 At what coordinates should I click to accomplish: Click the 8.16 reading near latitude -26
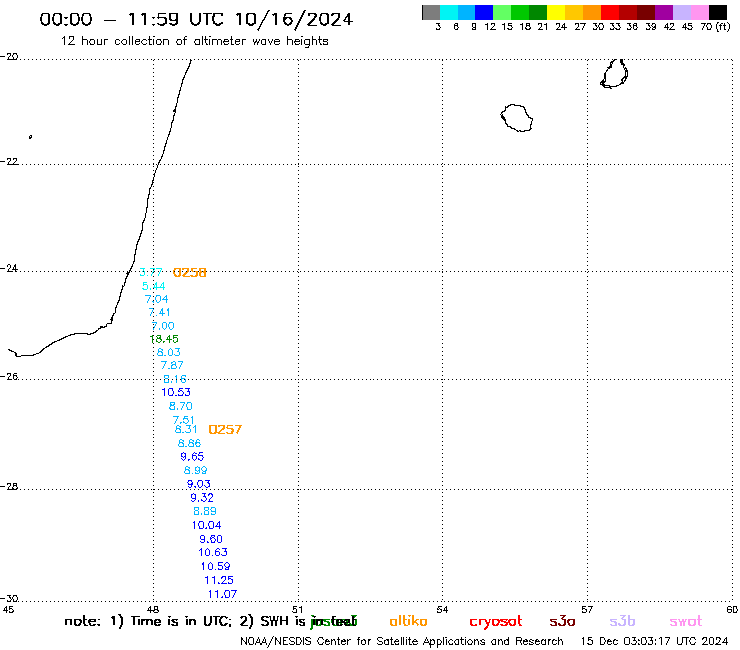coord(175,379)
